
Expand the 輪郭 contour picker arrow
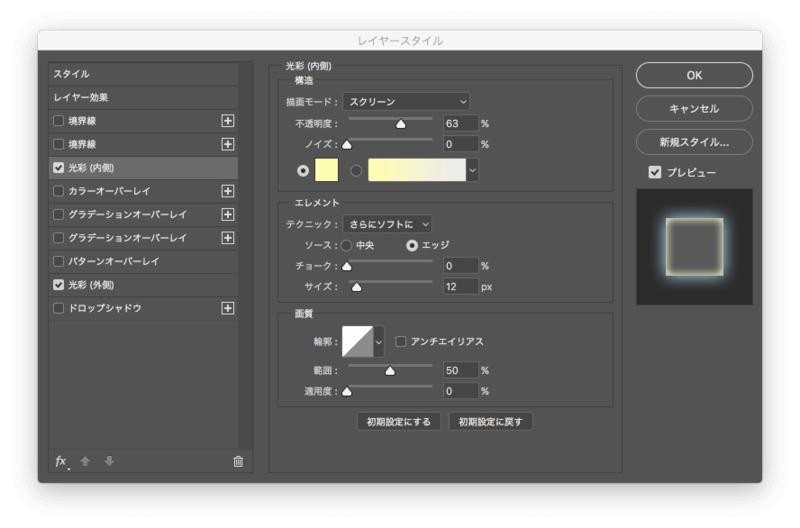379,342
